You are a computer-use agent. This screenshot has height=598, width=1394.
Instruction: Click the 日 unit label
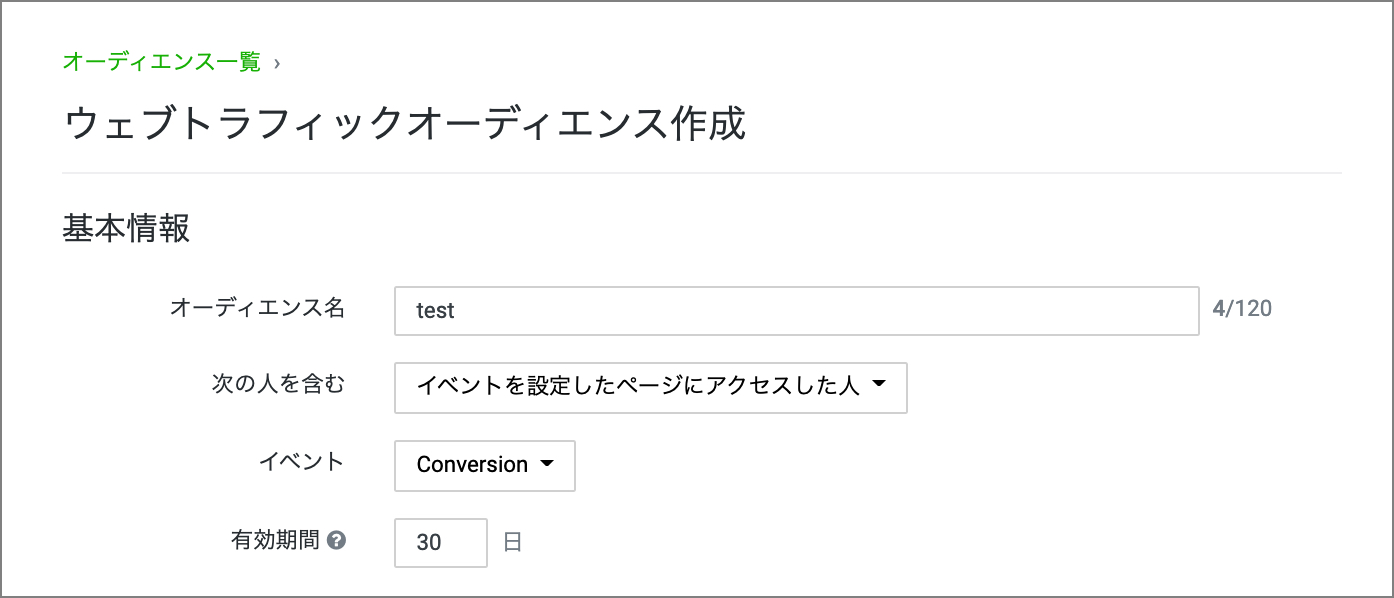(512, 543)
